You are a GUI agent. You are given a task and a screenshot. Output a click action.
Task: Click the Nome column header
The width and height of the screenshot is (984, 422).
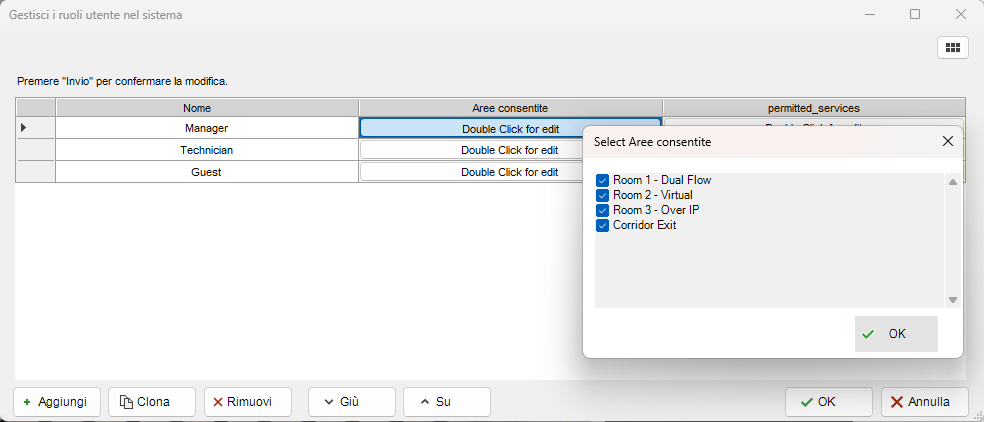206,107
